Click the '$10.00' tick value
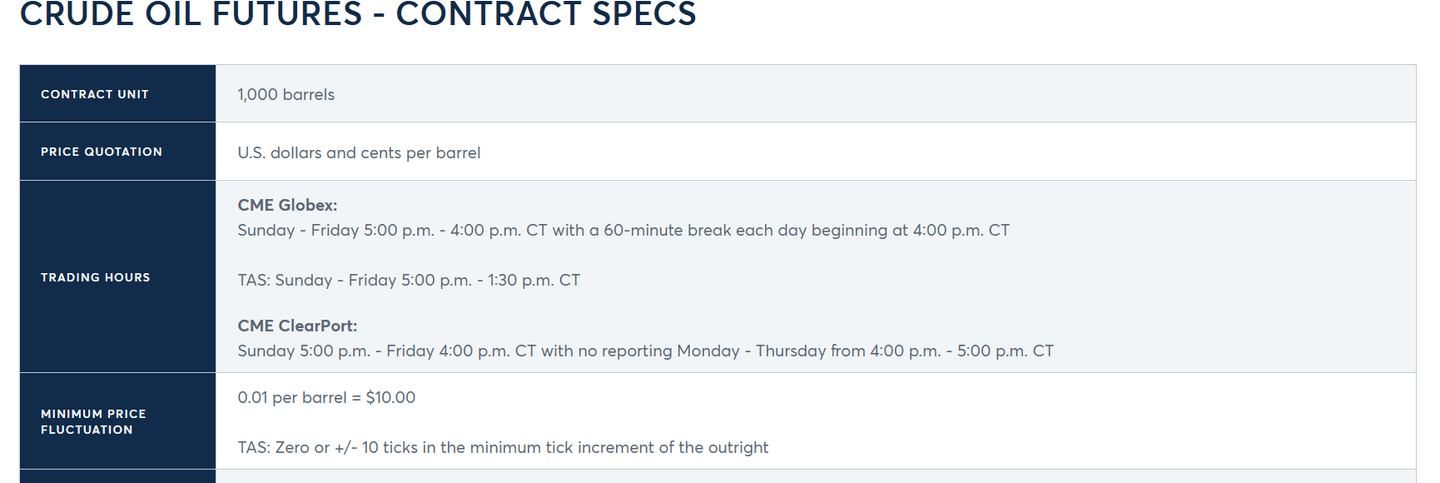 (x=391, y=397)
